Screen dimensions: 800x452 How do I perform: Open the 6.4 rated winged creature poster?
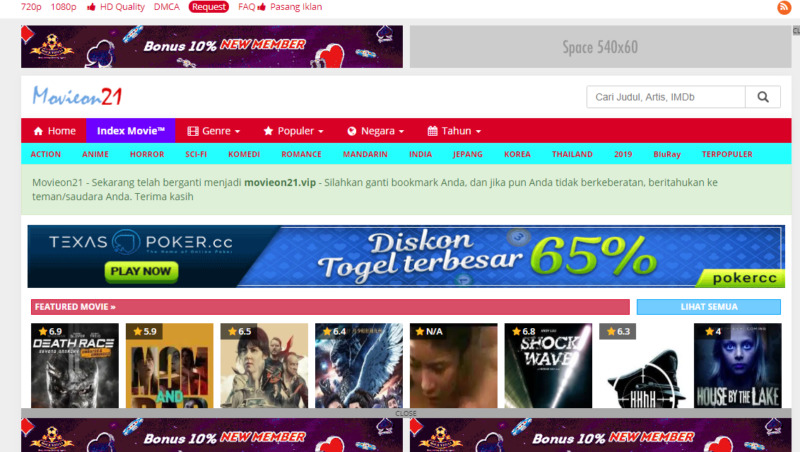pos(359,365)
